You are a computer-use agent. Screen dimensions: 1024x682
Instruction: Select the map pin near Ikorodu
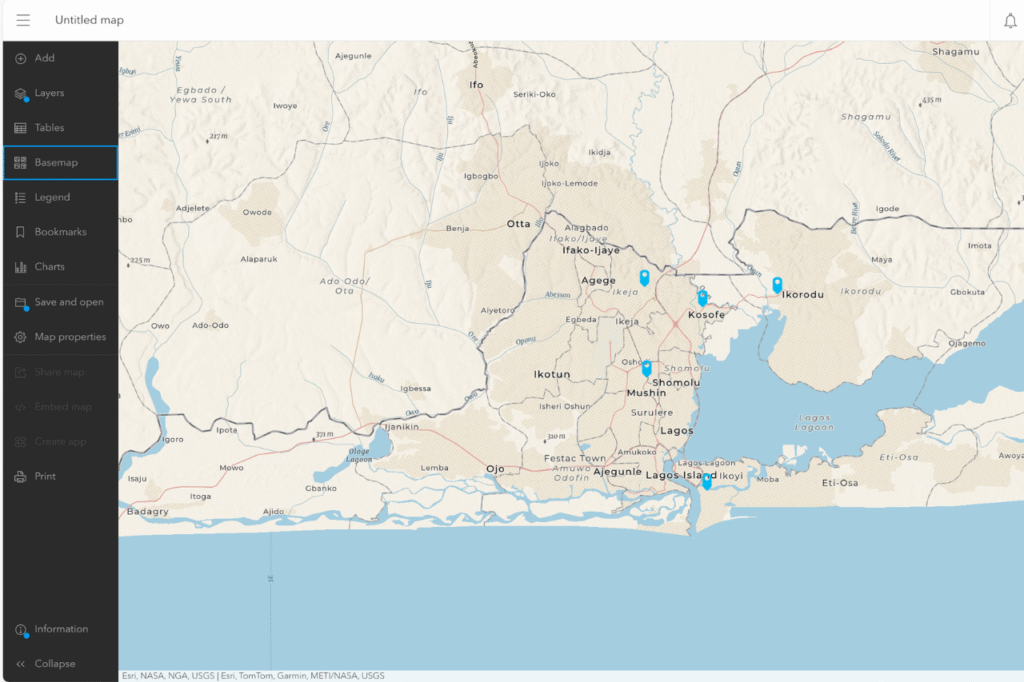coord(776,285)
